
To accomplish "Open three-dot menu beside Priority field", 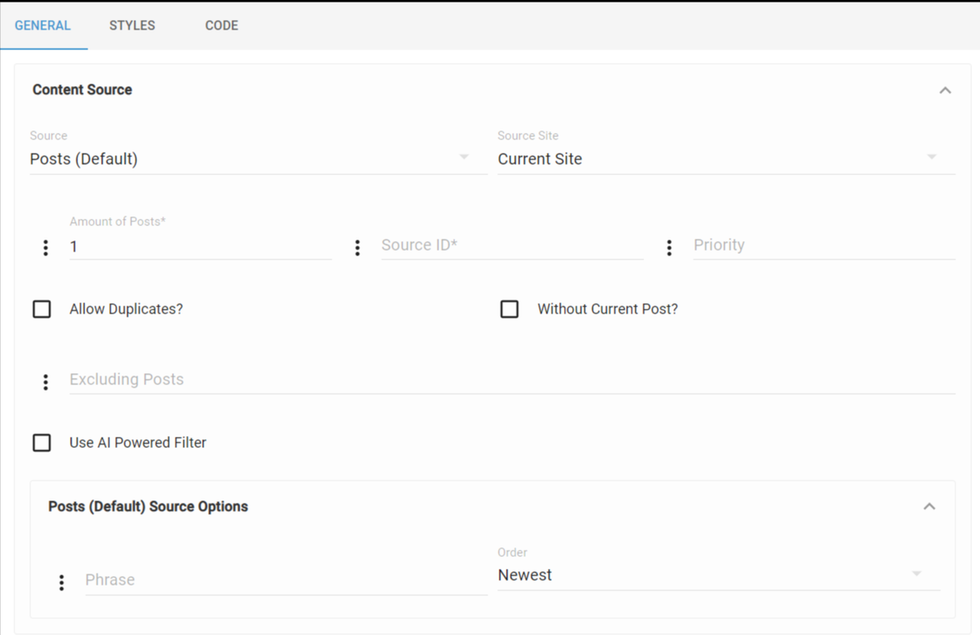I will coord(669,247).
